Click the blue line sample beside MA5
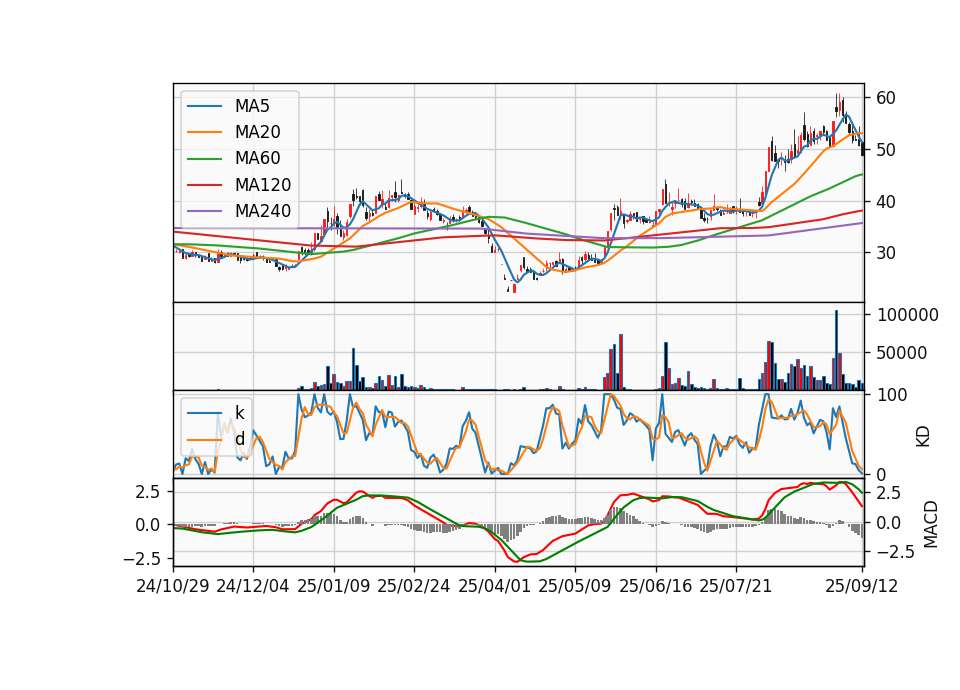This screenshot has height=690, width=960. (204, 107)
